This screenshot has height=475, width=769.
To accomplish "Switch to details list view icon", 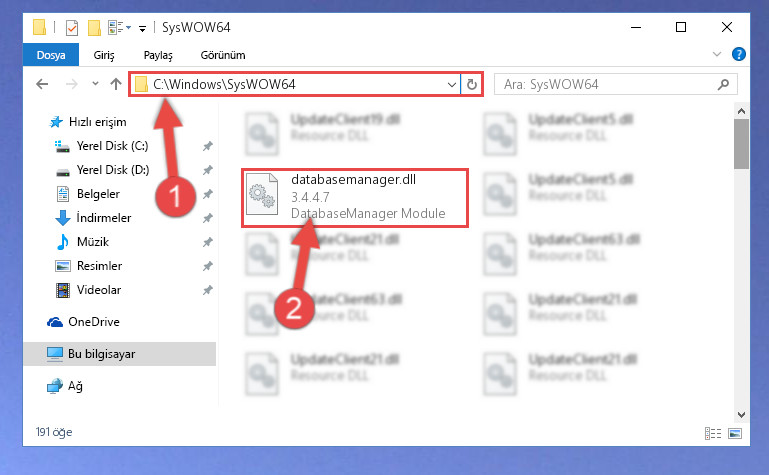I will coord(713,433).
